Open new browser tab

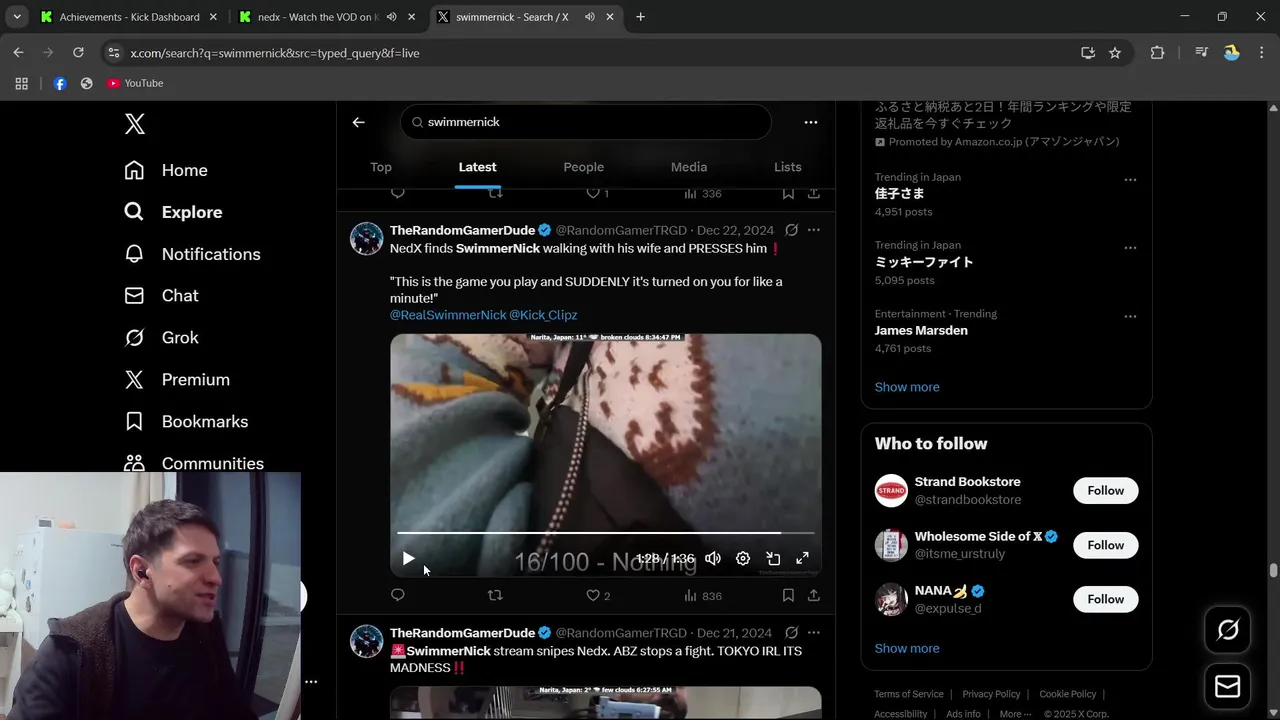pos(640,17)
